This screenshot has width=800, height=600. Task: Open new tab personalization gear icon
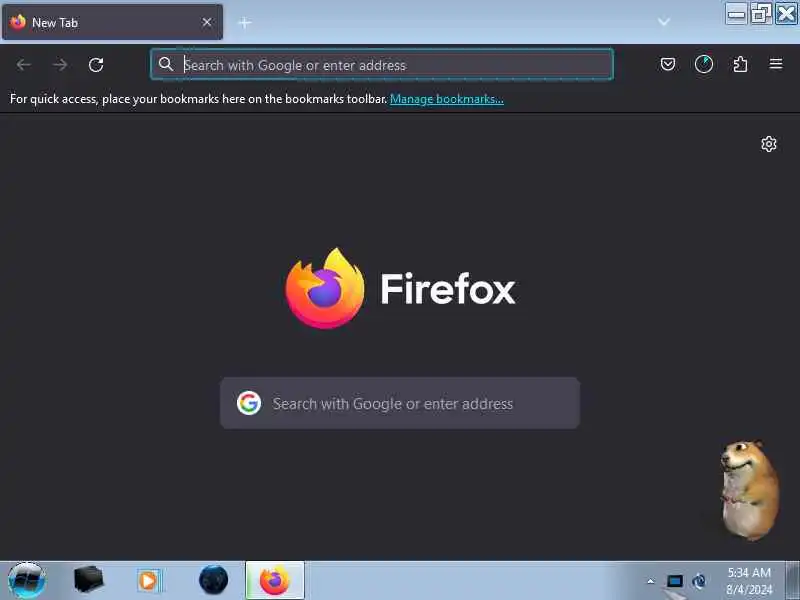tap(769, 144)
